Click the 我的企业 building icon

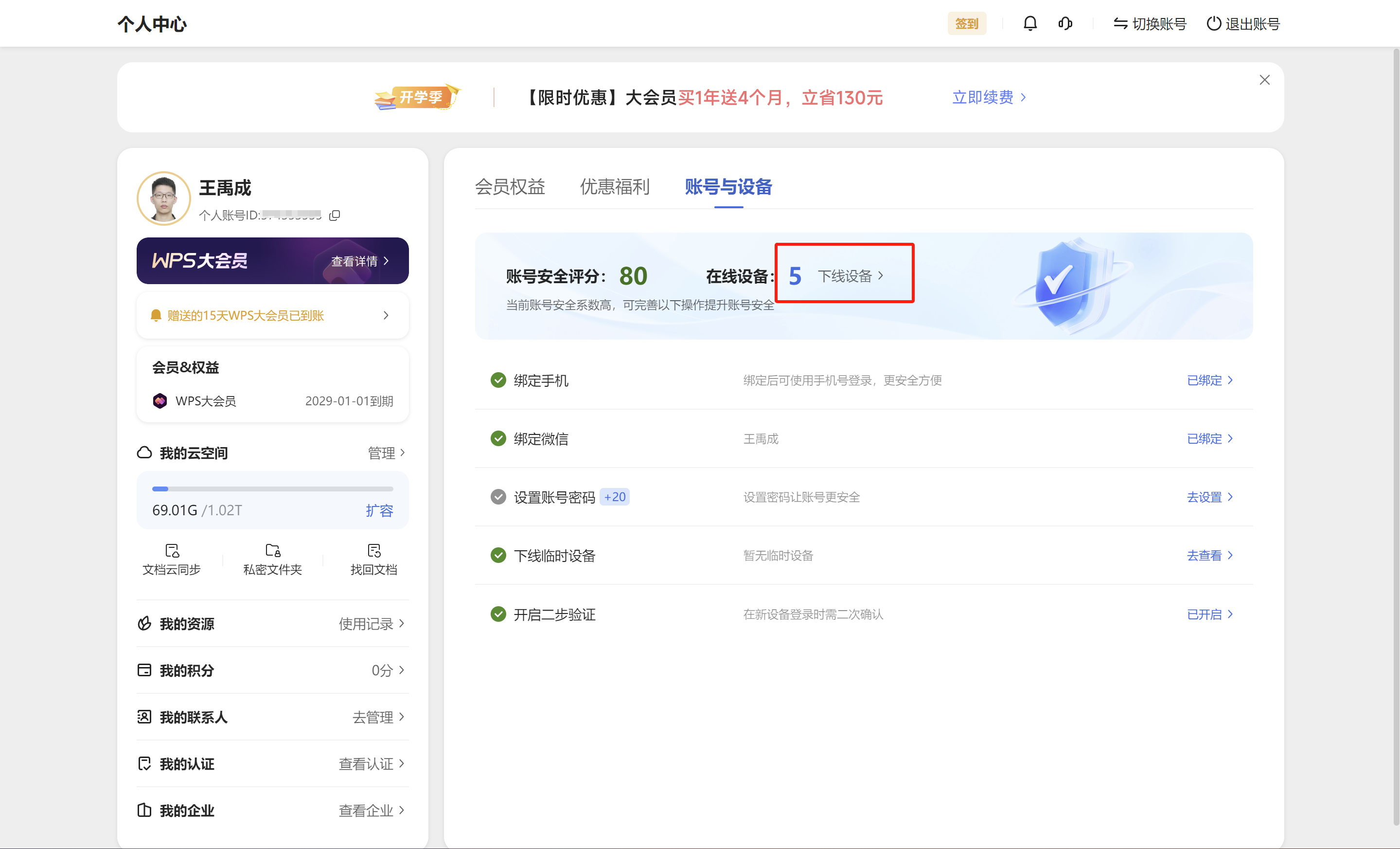[x=144, y=810]
